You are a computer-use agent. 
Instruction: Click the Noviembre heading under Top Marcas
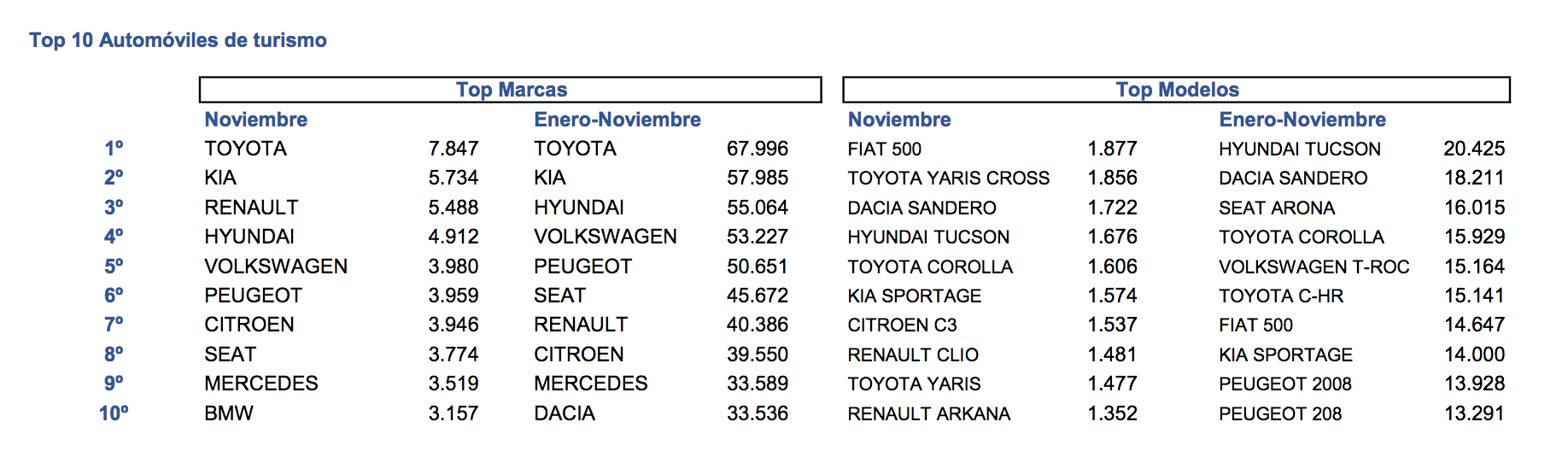(x=256, y=120)
